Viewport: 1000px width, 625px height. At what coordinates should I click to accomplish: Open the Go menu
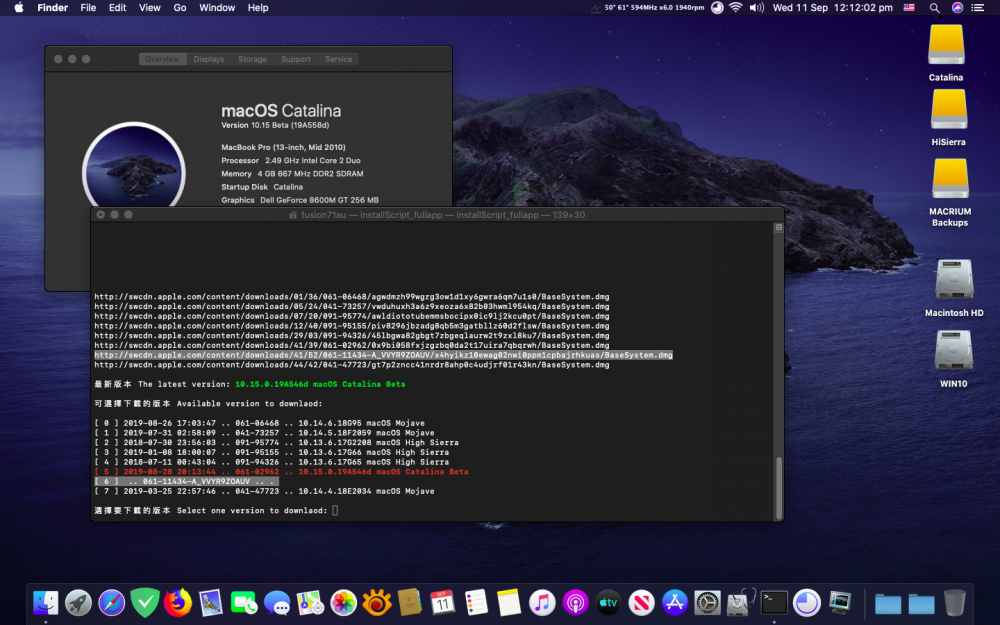(x=180, y=8)
